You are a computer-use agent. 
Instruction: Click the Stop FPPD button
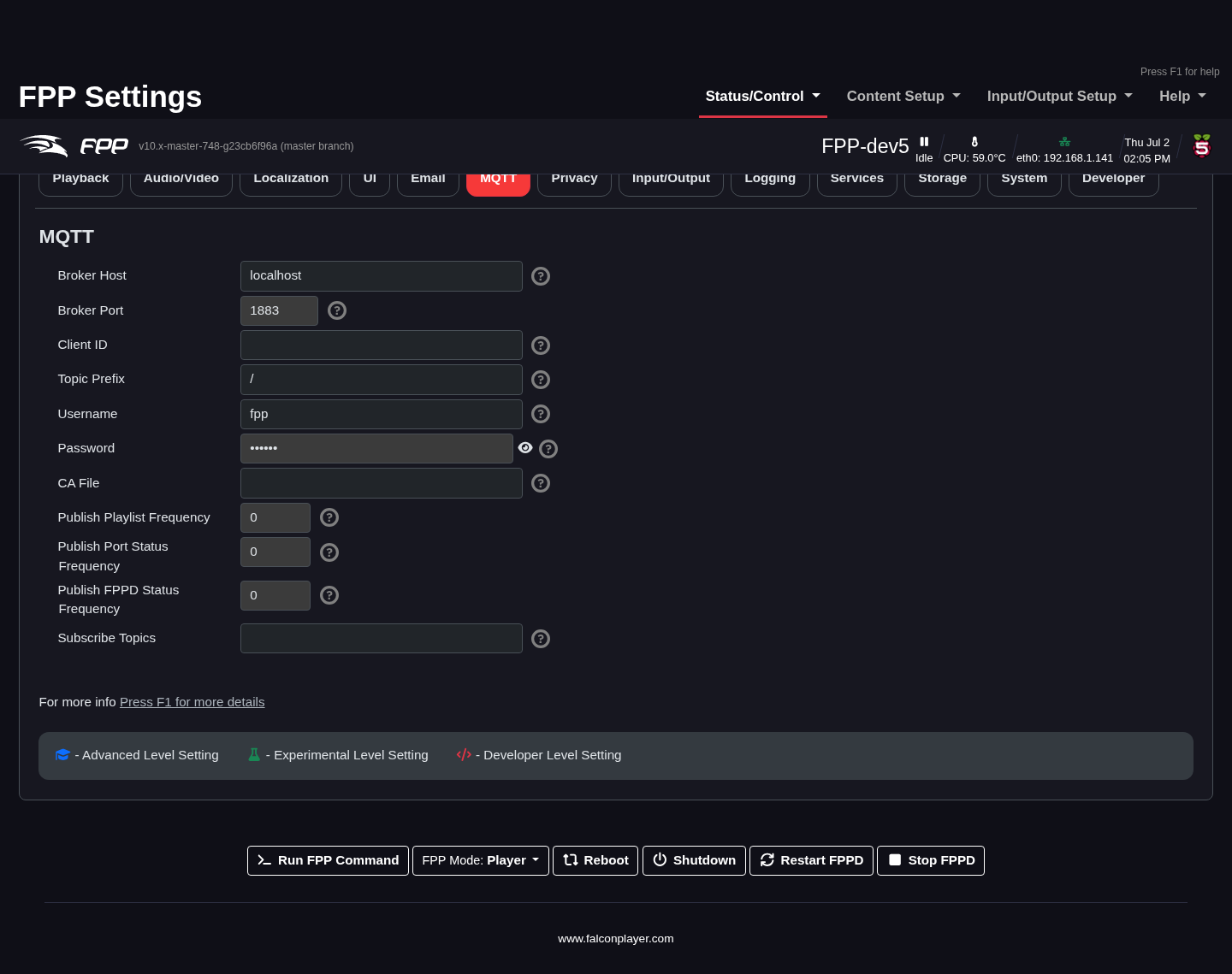931,860
